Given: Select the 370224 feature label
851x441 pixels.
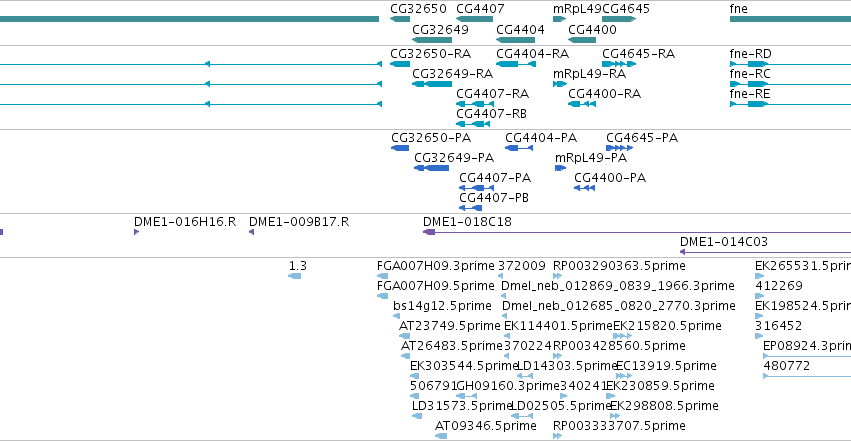Looking at the screenshot, I should click(528, 347).
